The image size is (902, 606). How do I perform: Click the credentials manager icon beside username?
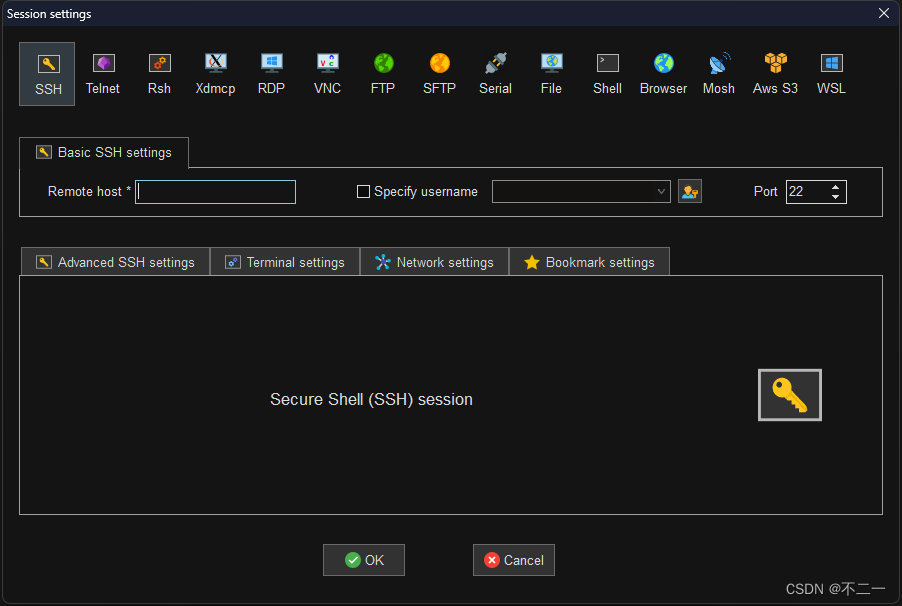coord(689,191)
